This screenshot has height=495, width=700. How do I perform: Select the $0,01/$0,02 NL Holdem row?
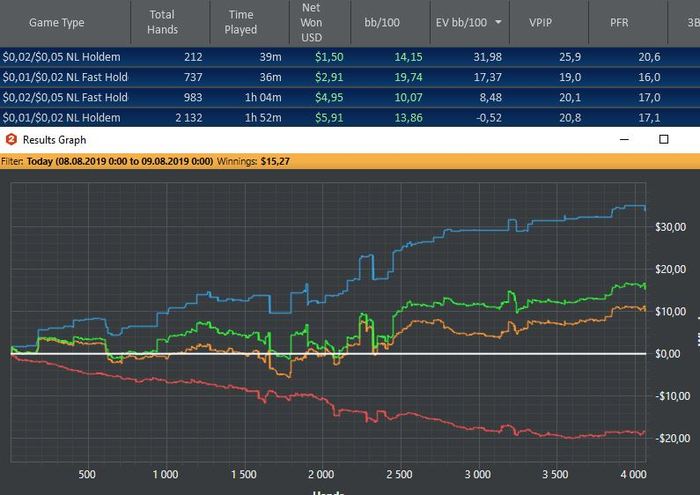coord(350,117)
